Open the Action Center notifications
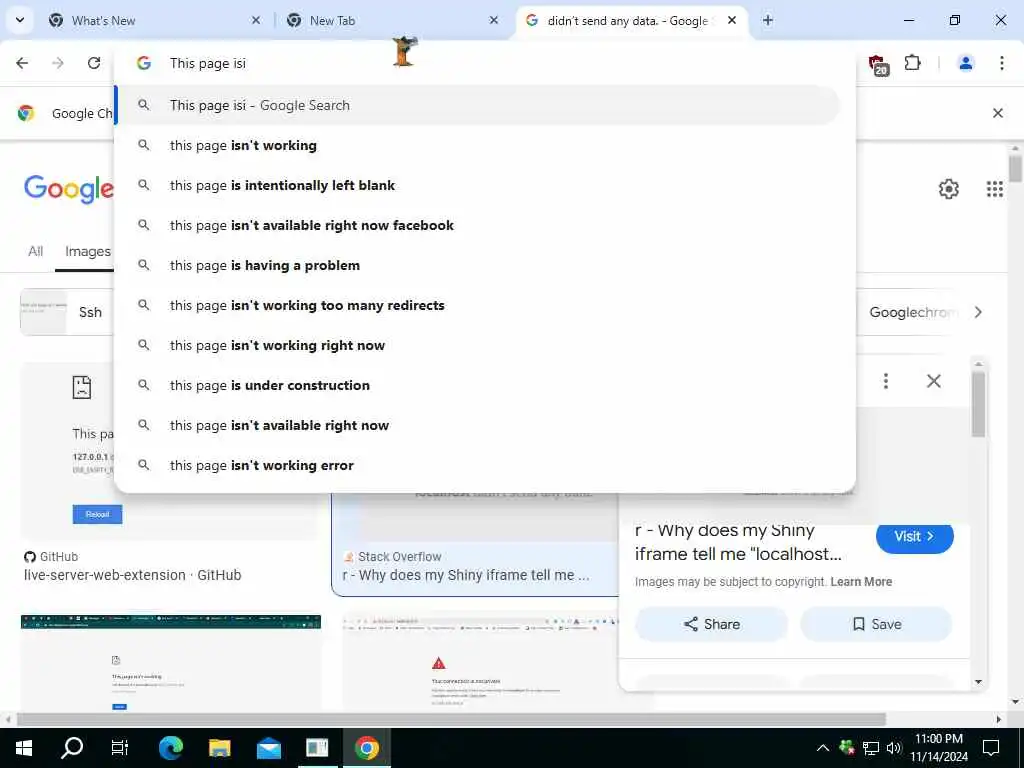Screen dimensions: 1024x768 (991, 748)
